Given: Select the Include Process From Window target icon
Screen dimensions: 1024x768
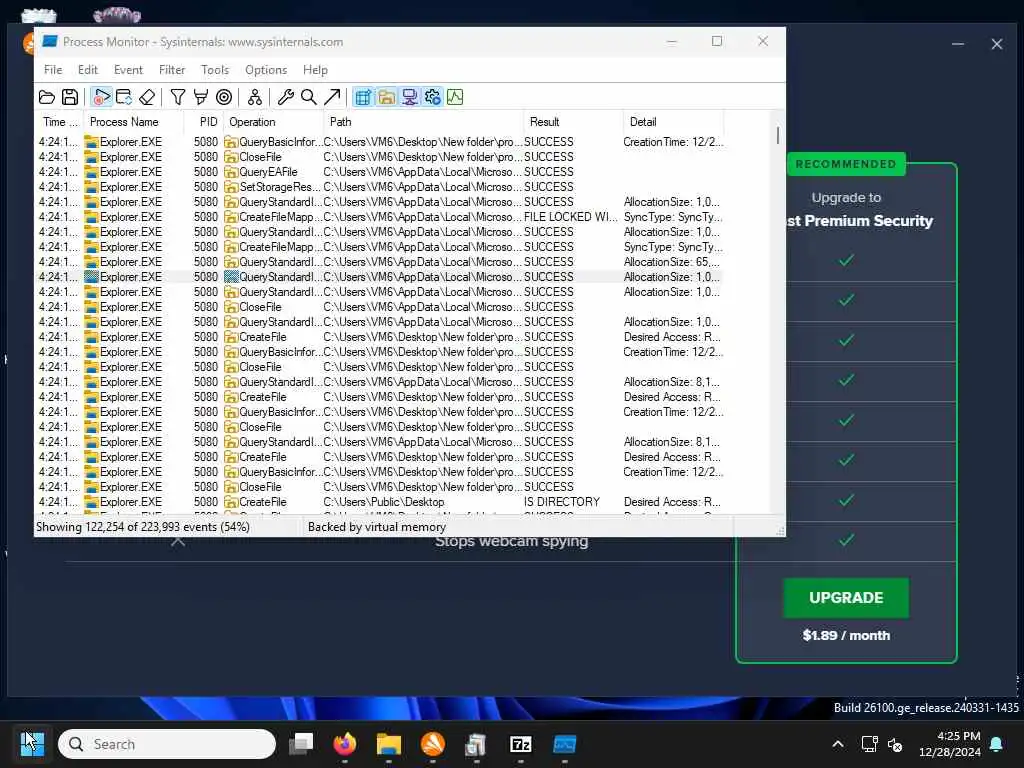Looking at the screenshot, I should pos(224,97).
